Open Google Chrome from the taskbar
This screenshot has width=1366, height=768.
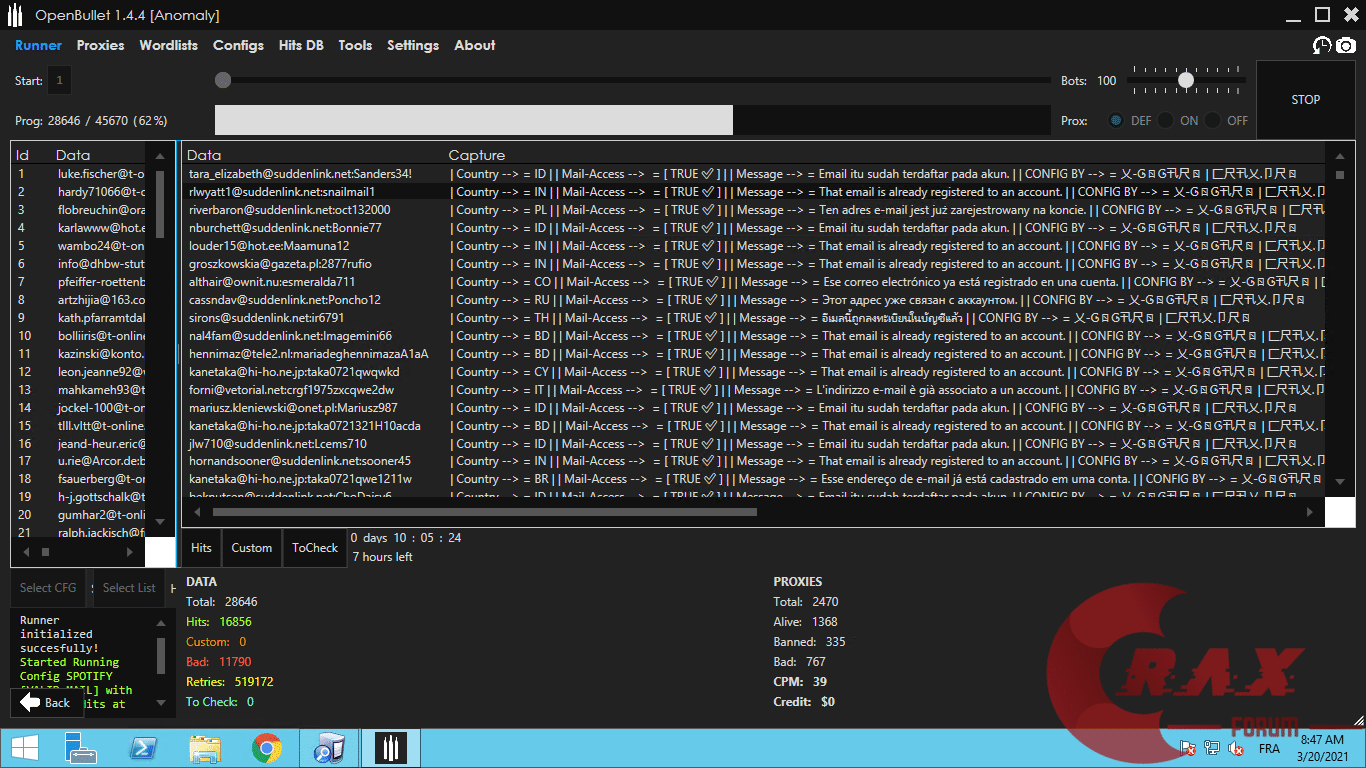click(266, 748)
